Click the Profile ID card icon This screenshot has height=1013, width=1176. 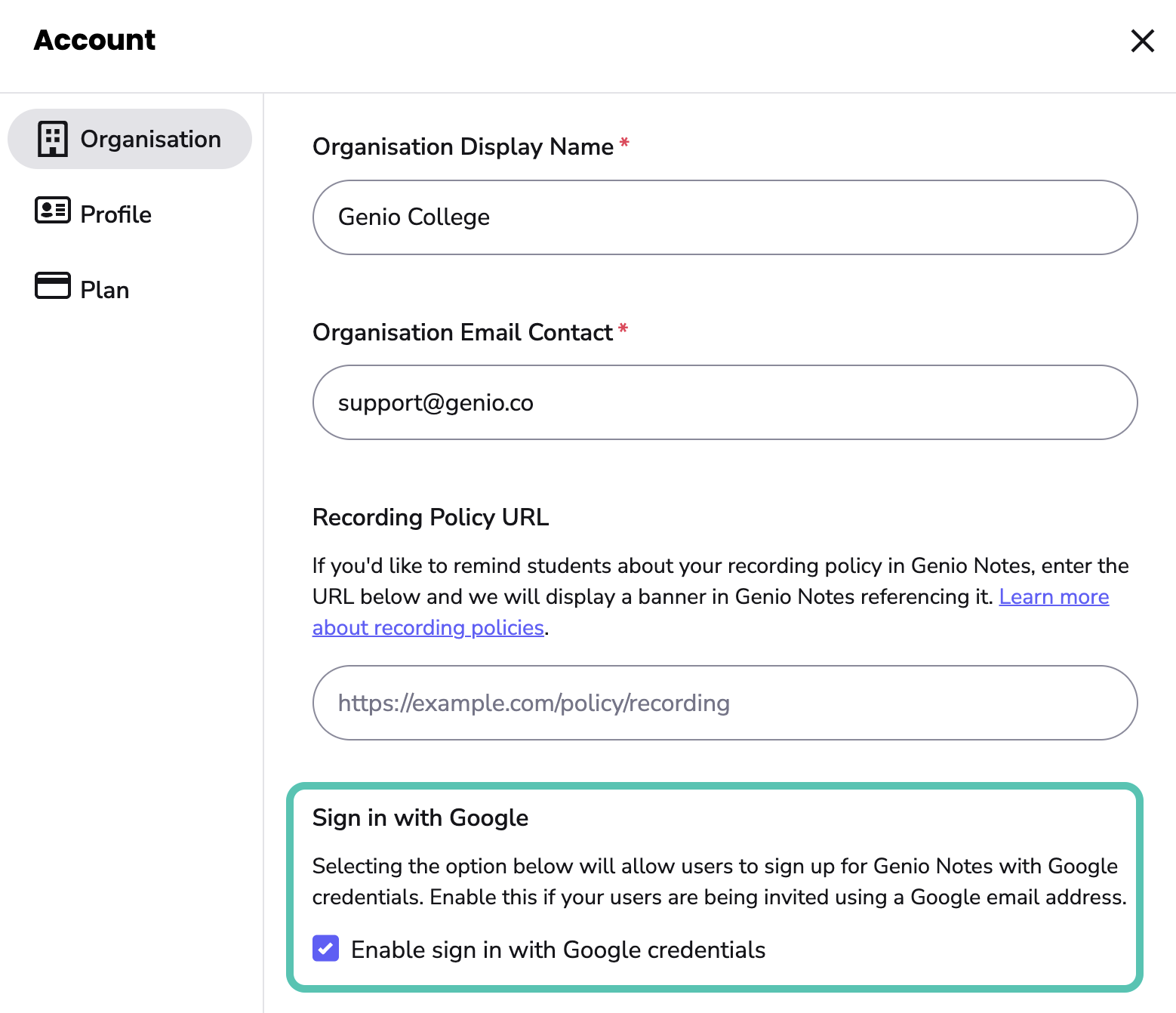pyautogui.click(x=53, y=211)
